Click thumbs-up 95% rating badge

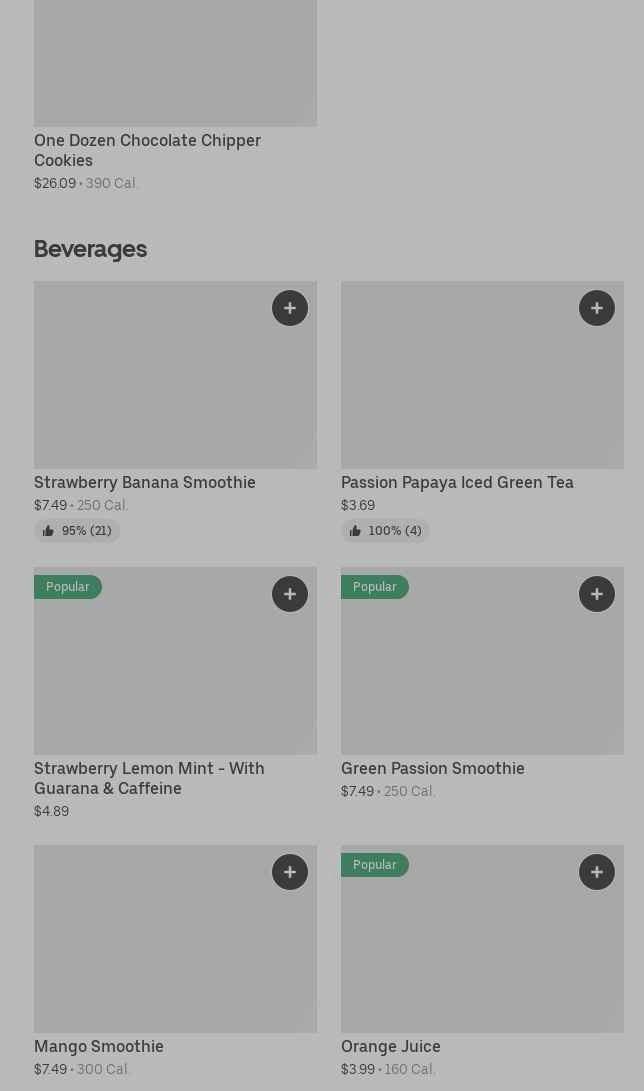tap(77, 531)
